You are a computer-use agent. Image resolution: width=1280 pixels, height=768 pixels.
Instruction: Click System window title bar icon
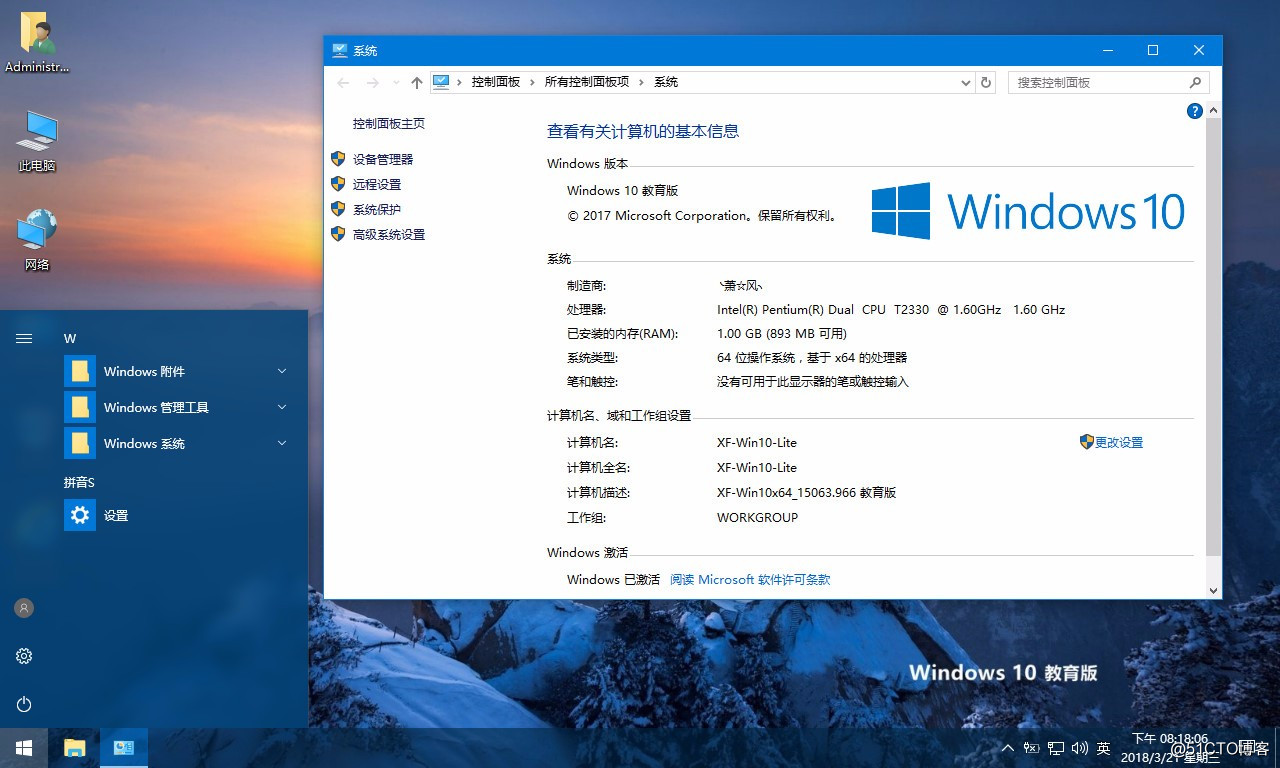click(x=340, y=50)
